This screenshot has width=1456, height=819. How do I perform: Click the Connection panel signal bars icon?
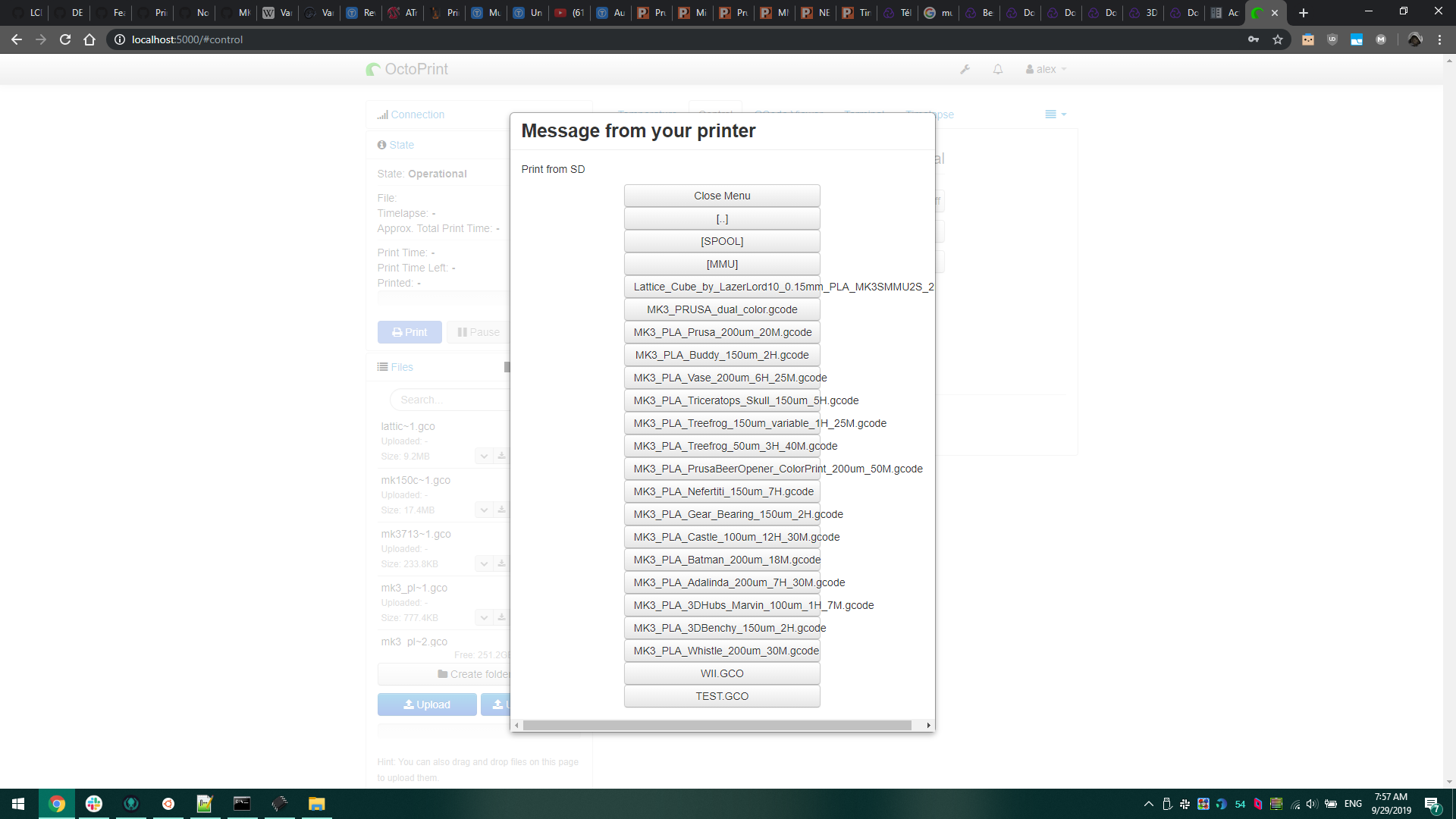[x=384, y=115]
